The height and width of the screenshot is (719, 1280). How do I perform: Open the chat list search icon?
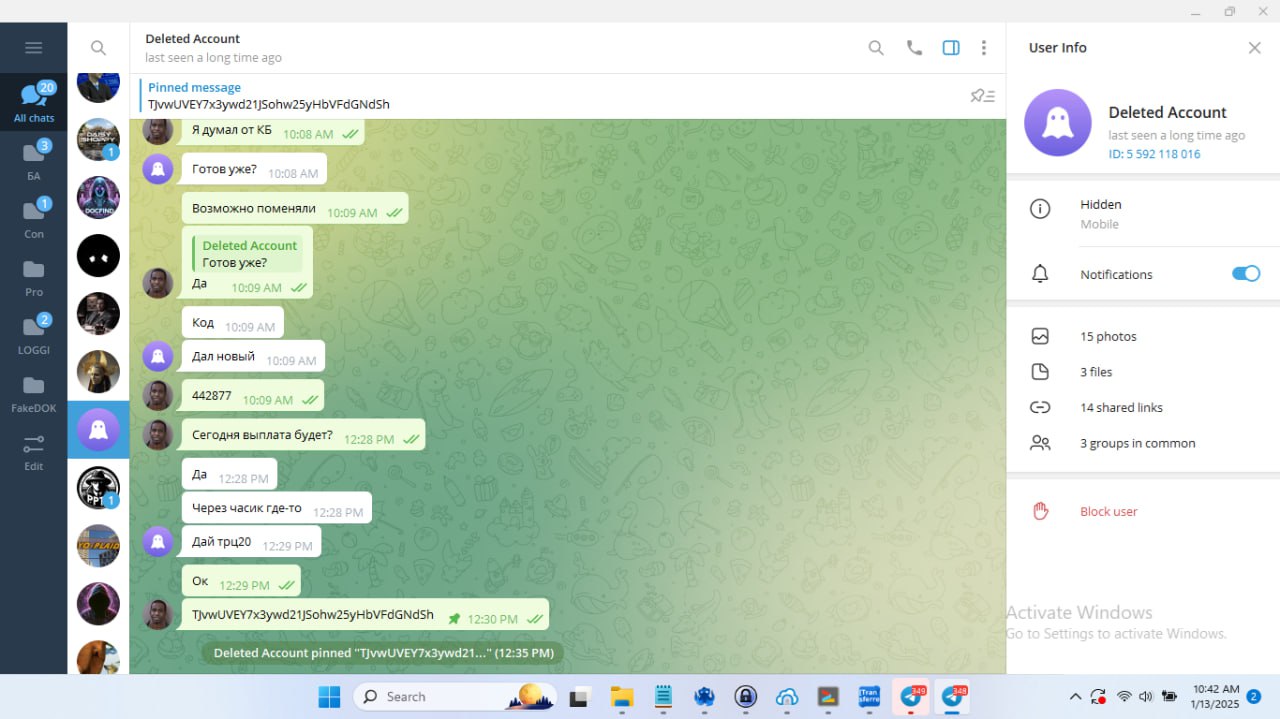(98, 47)
